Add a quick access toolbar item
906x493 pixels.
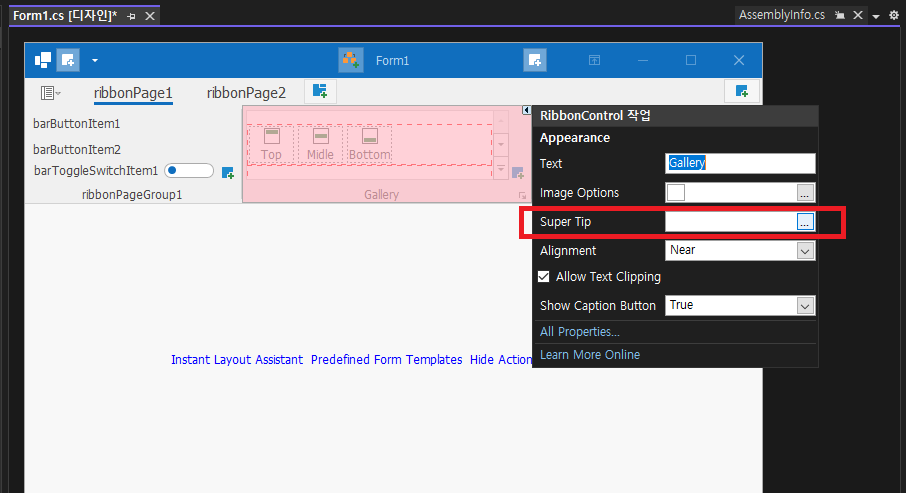click(68, 60)
